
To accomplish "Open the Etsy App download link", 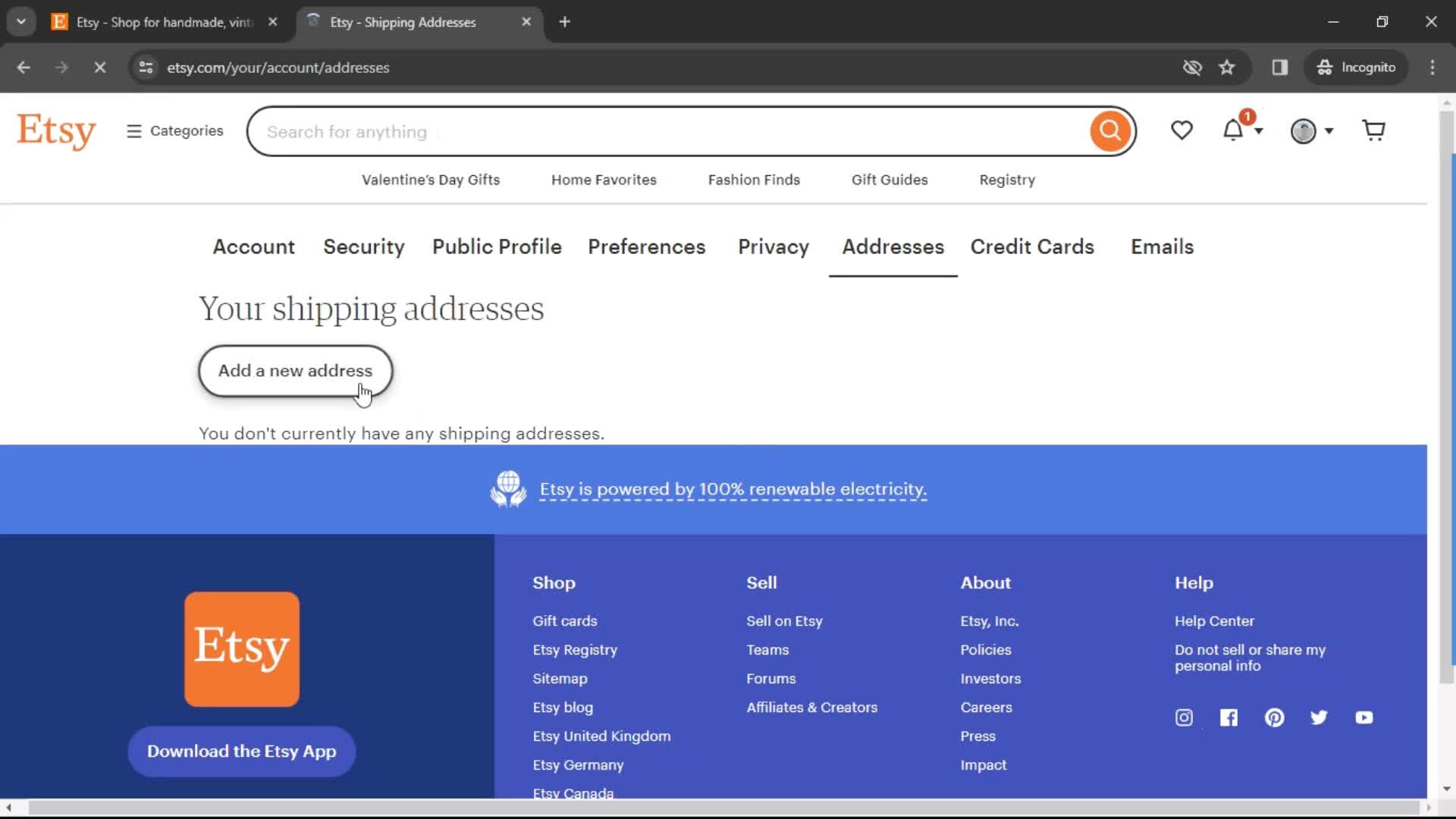I will pos(241,751).
